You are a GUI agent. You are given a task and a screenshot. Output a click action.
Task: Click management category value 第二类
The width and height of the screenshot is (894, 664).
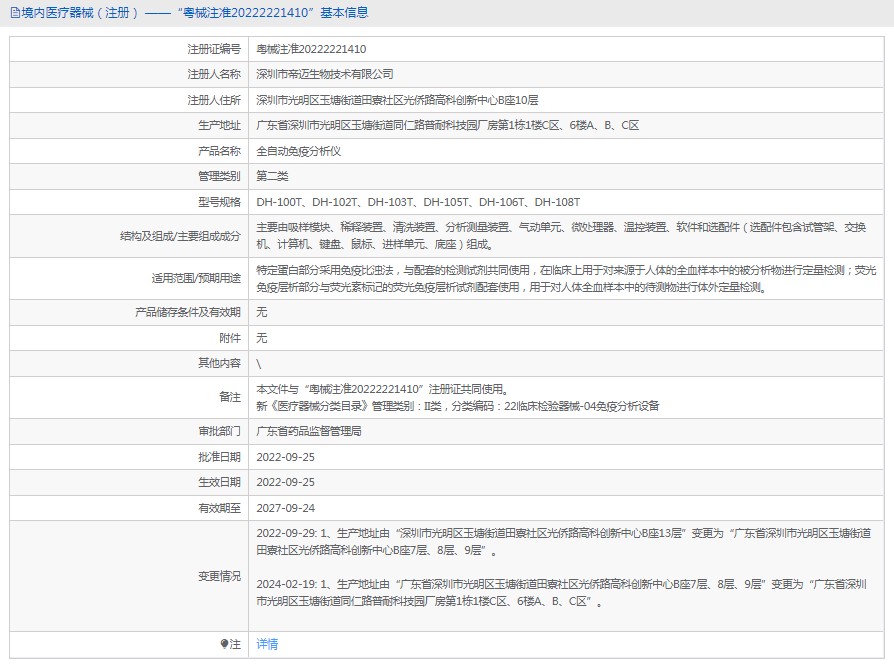(272, 176)
